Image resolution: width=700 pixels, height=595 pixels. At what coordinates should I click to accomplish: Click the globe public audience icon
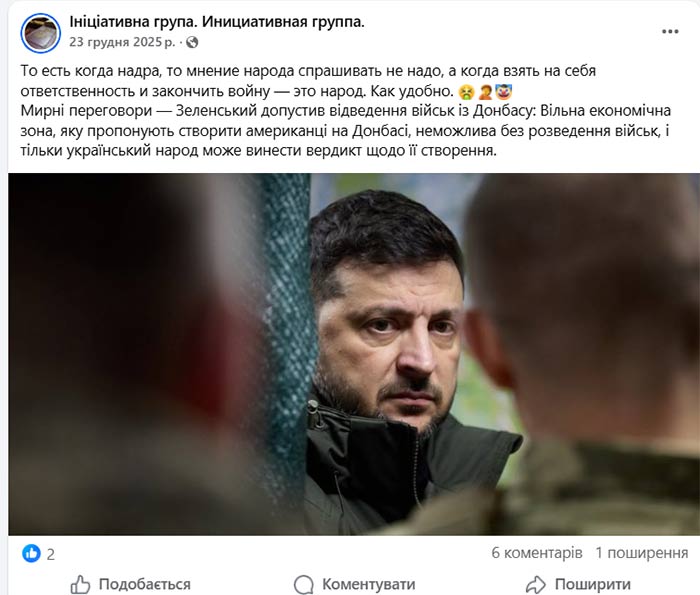[x=192, y=42]
